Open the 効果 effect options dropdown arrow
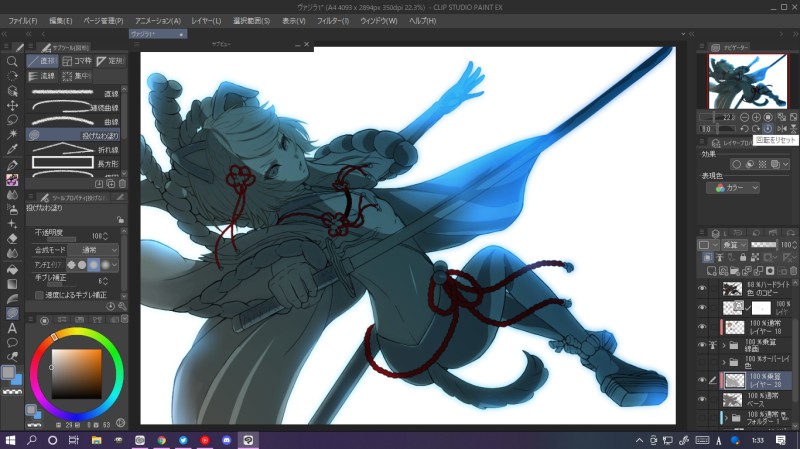800x449 pixels. [786, 164]
